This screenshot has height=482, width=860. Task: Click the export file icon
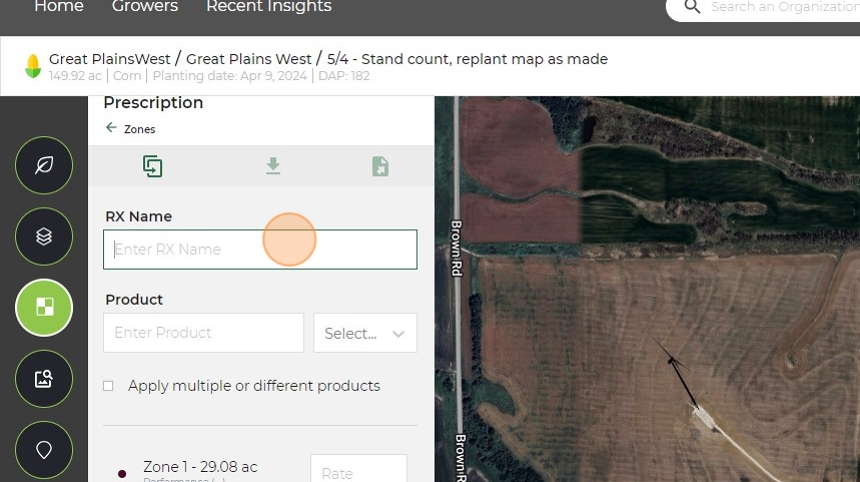[x=380, y=166]
